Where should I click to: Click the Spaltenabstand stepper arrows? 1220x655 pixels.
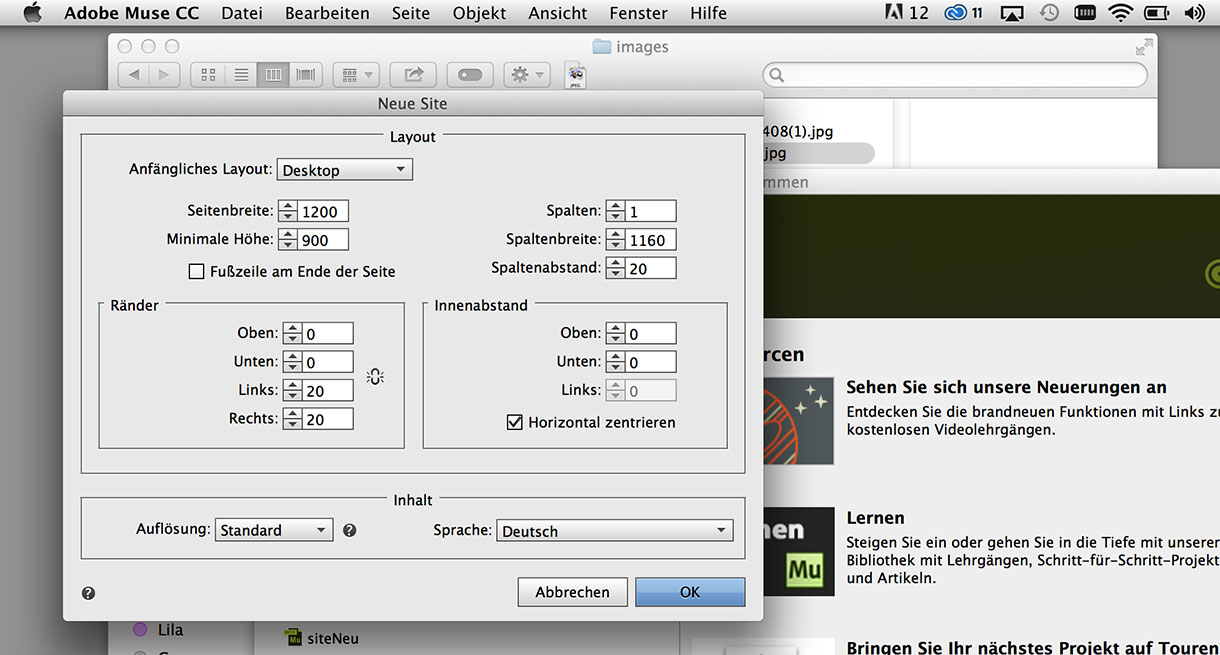coord(615,268)
